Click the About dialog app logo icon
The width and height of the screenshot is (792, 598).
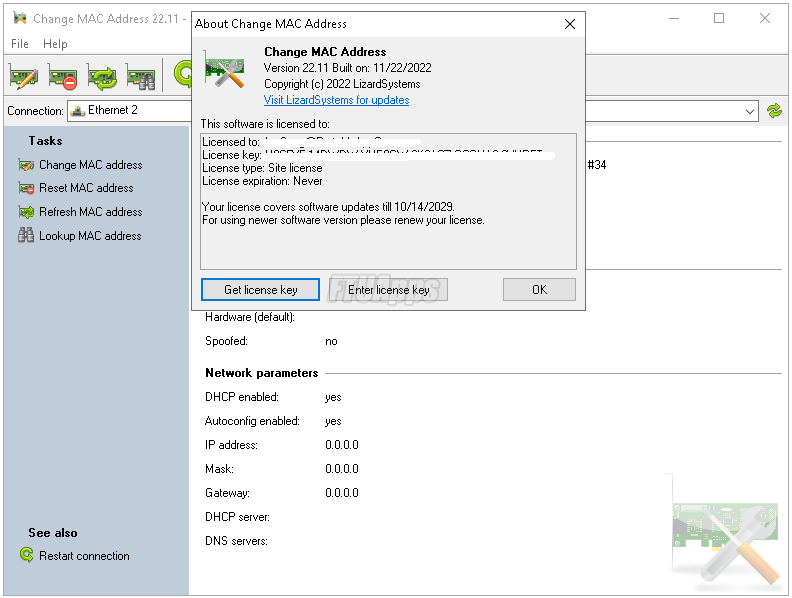225,71
